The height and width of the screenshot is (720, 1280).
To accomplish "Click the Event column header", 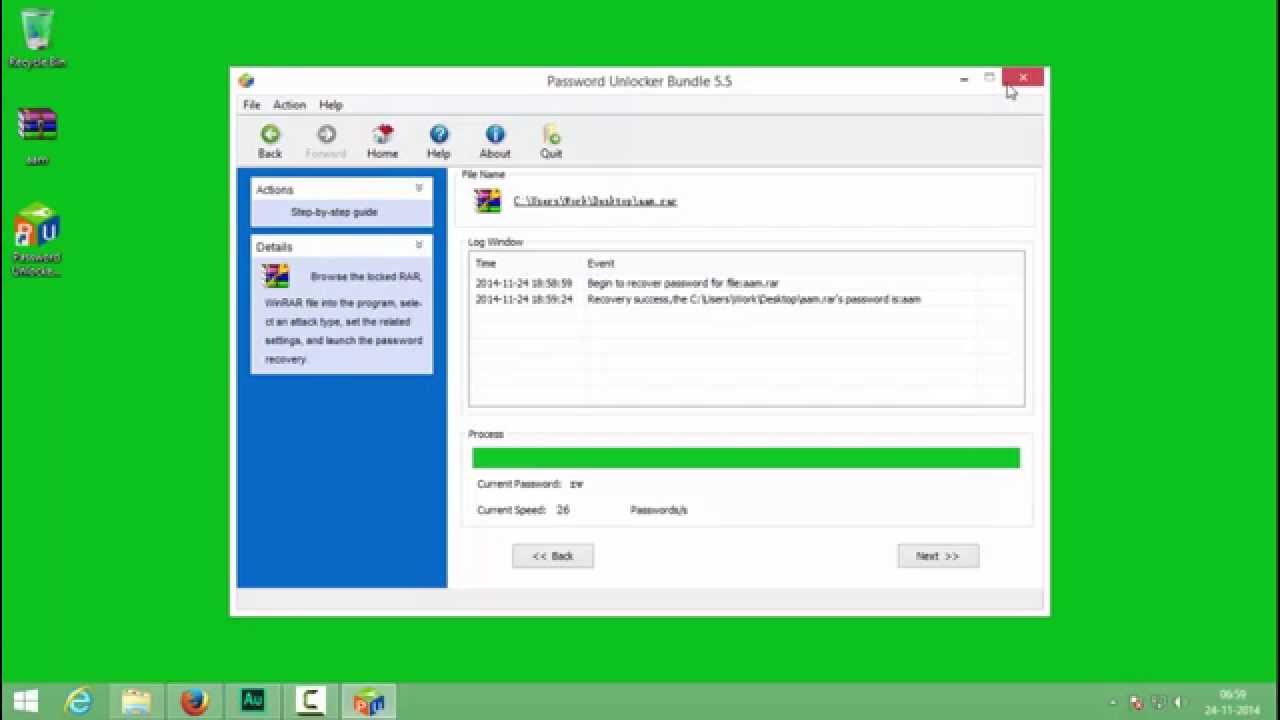I will pos(601,264).
